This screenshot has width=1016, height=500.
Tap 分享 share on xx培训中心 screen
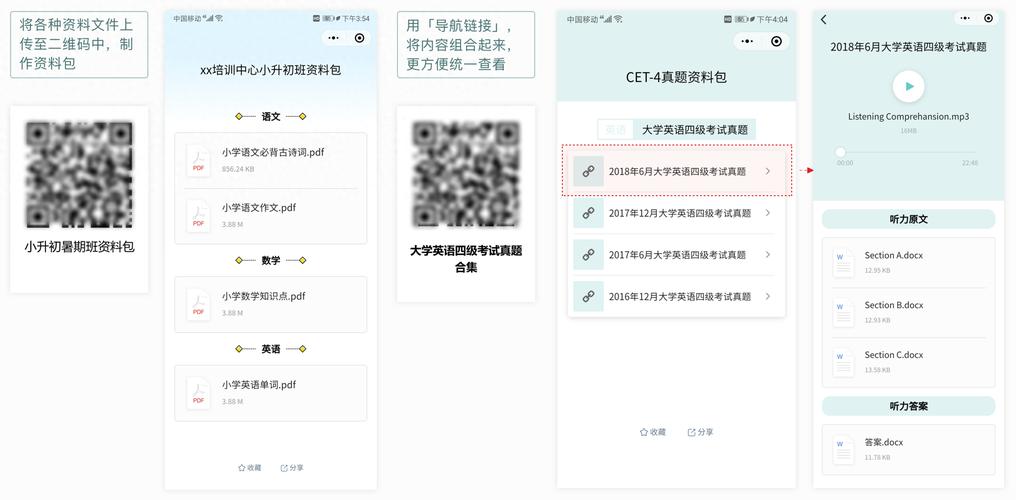pos(292,468)
